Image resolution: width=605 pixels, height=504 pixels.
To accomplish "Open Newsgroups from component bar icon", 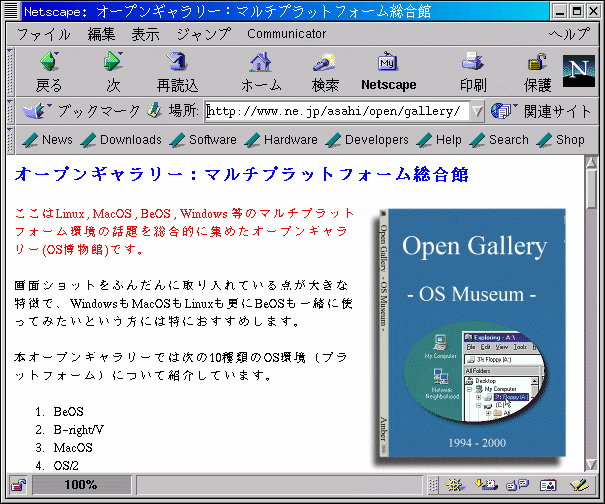I will [x=517, y=485].
